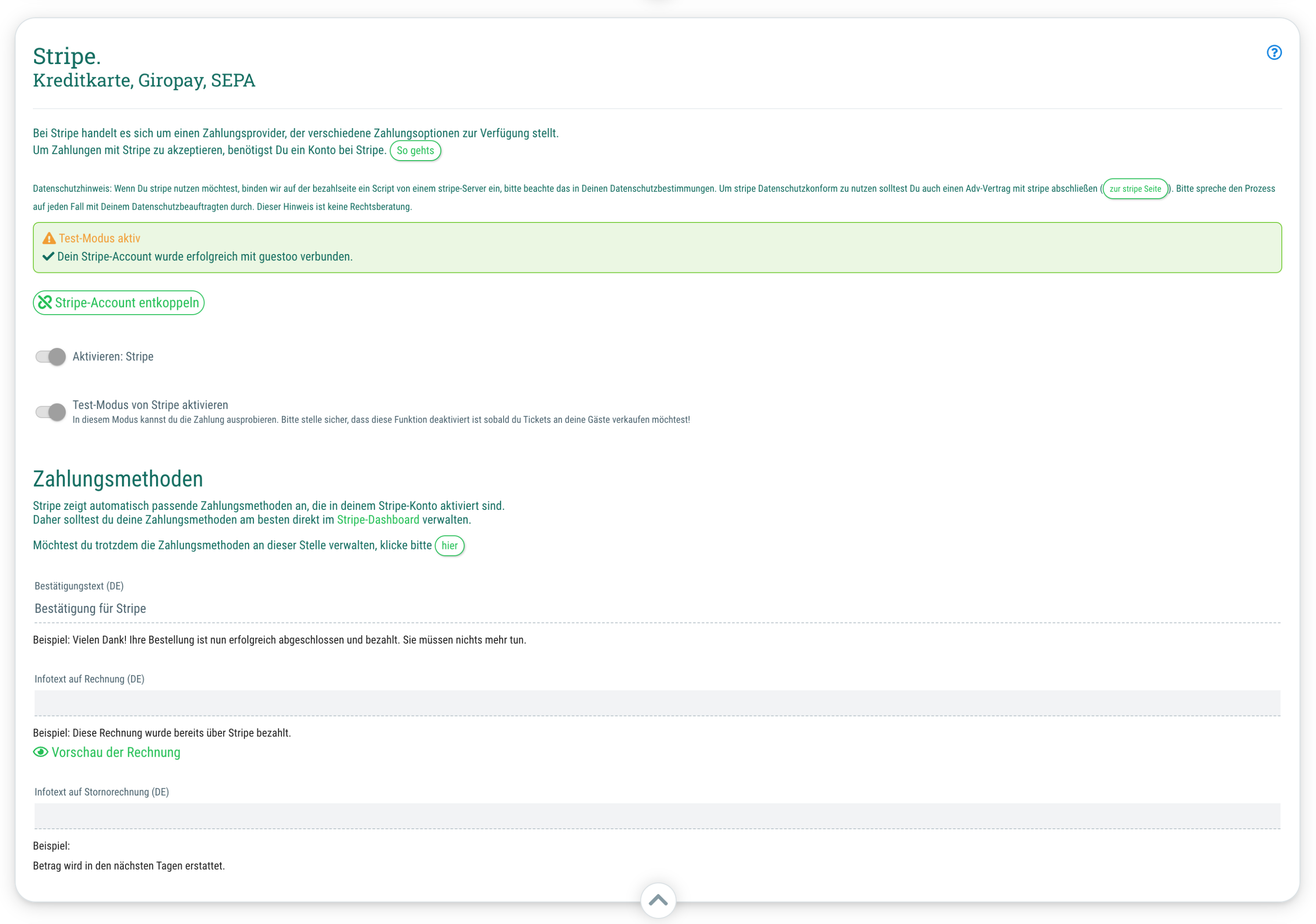Open the Stripe-Dashboard link

click(x=378, y=520)
